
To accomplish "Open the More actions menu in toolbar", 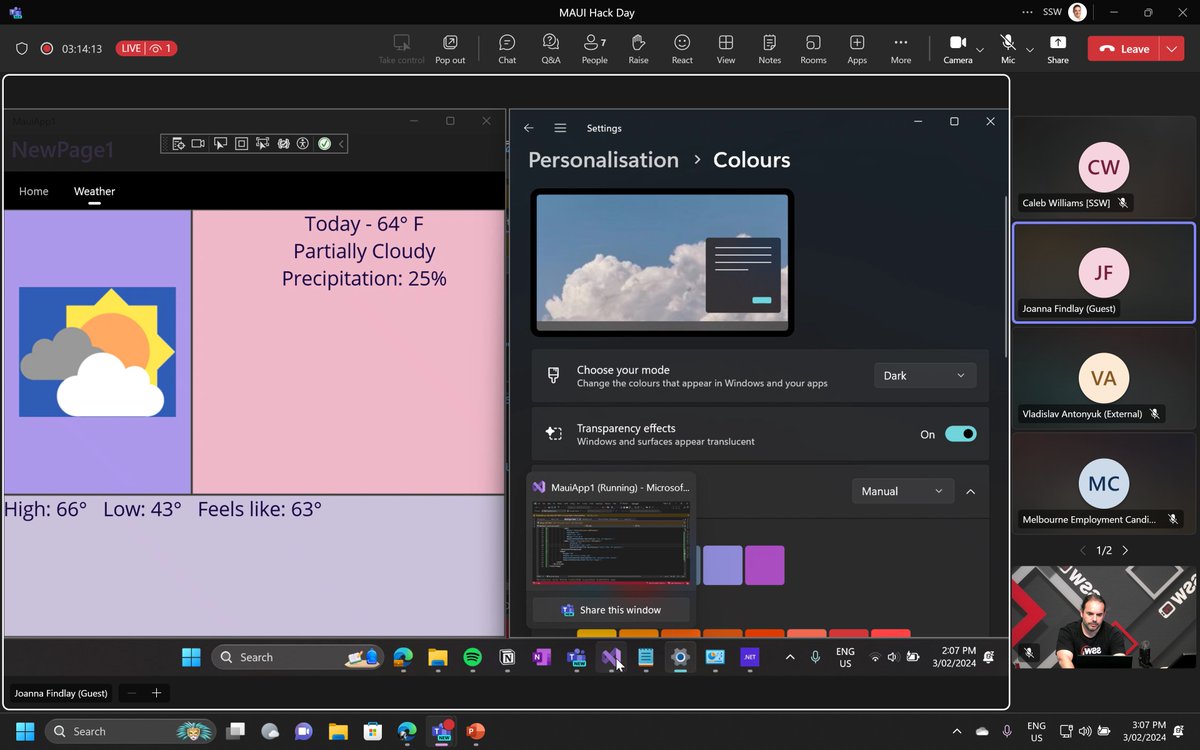I will [901, 48].
